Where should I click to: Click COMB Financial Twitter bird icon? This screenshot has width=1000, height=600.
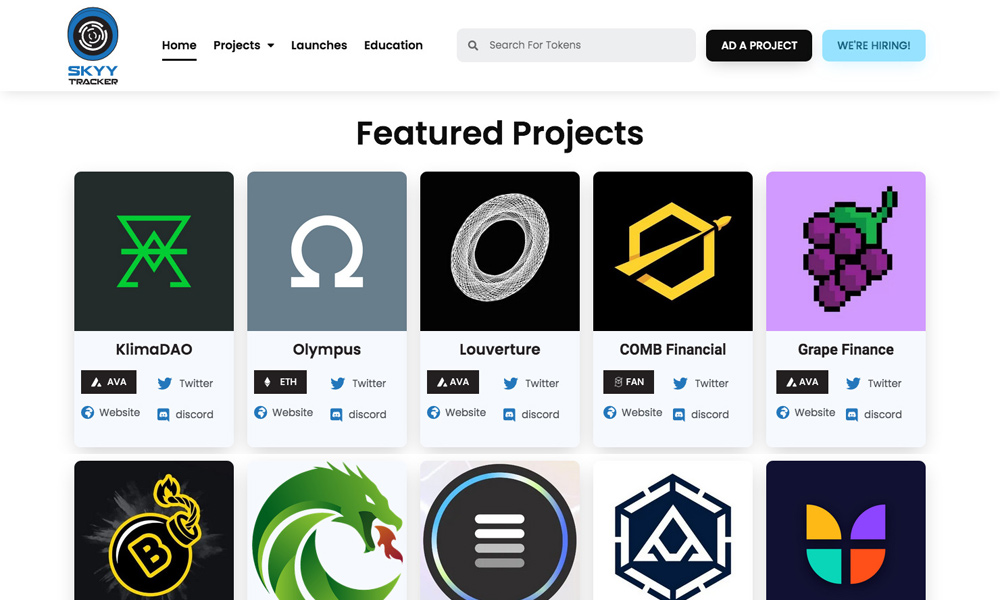pos(680,383)
